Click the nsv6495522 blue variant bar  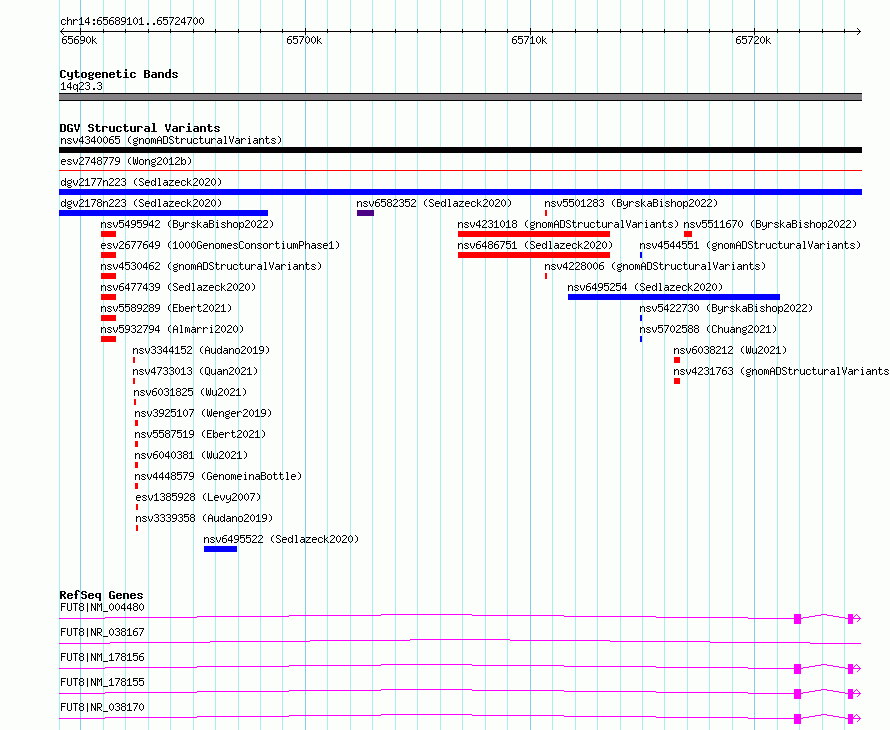[x=221, y=549]
